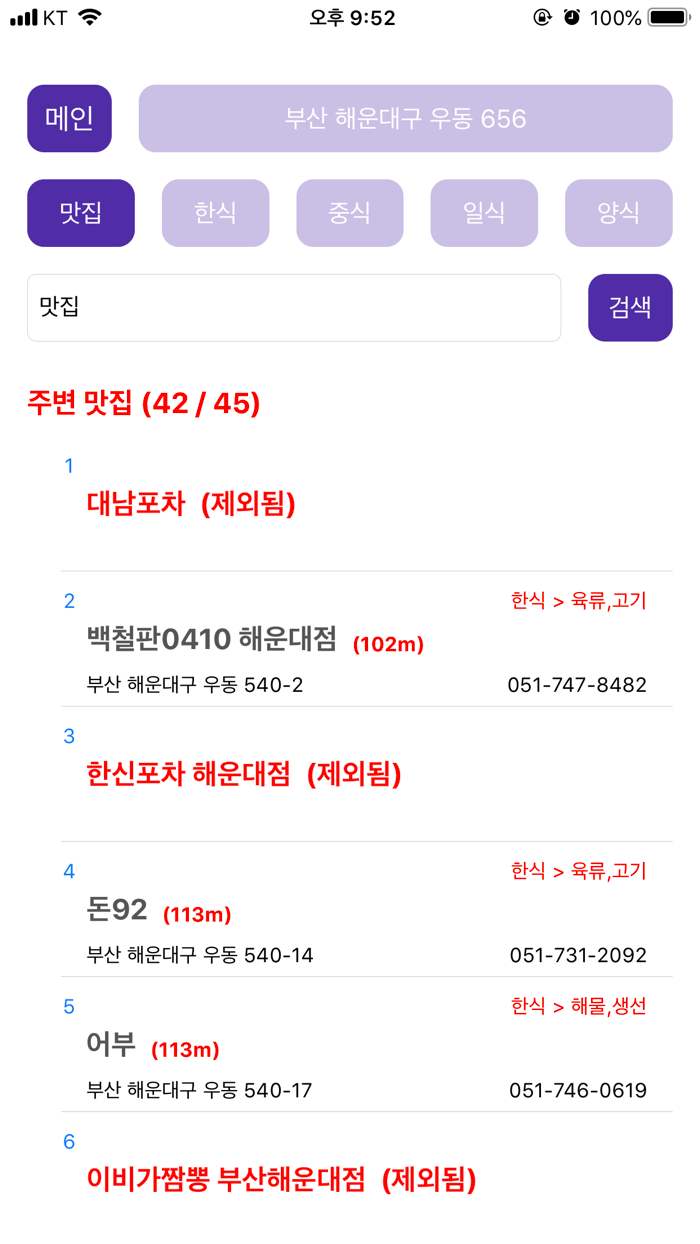Select the 한식 category filter
The image size is (700, 1244).
[215, 212]
